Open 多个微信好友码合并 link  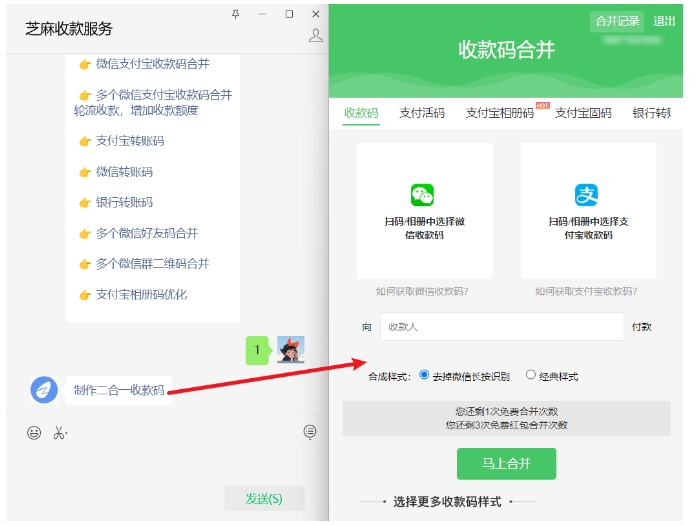(147, 233)
